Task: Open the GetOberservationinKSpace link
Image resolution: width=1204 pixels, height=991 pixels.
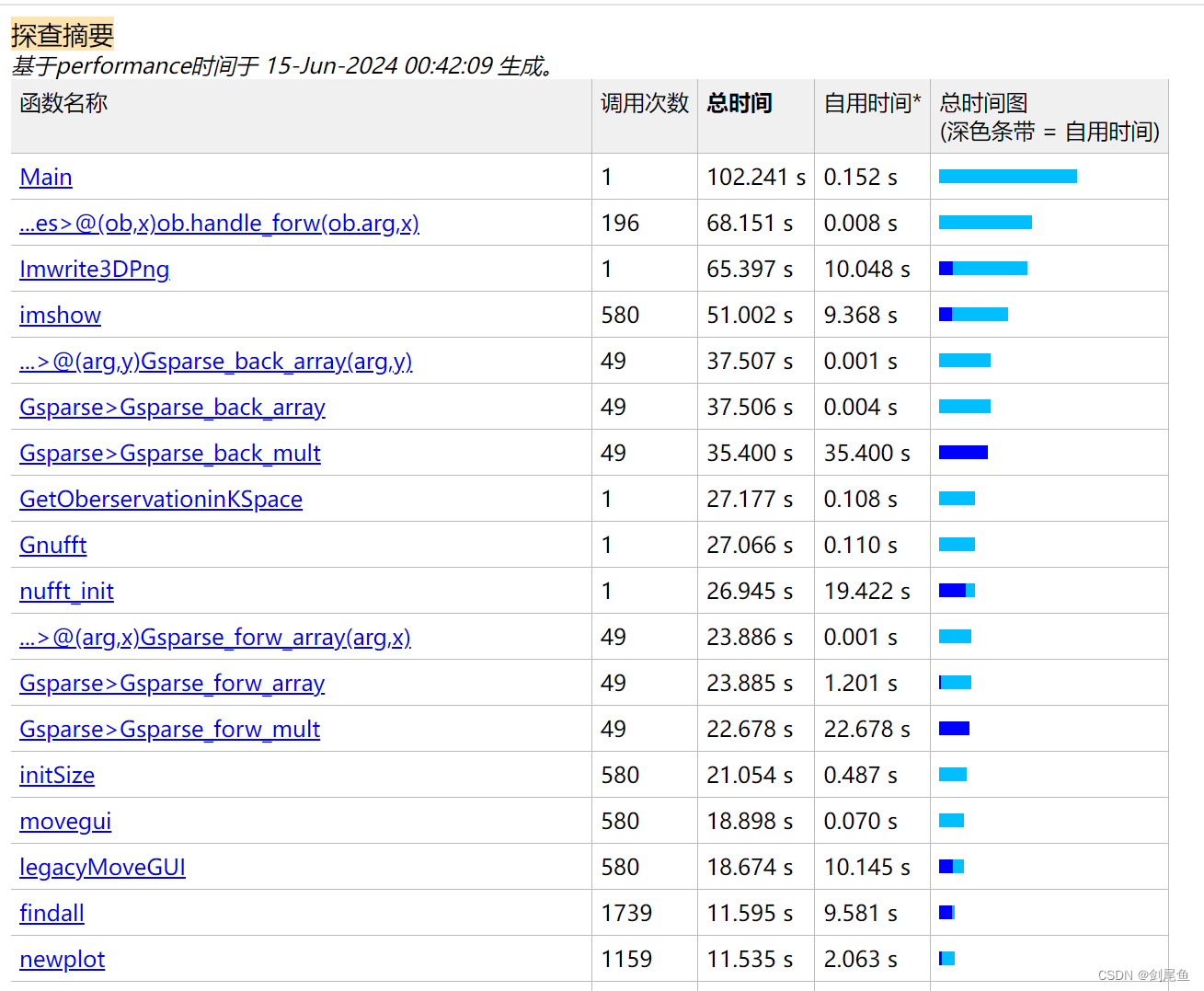Action: coord(161,499)
